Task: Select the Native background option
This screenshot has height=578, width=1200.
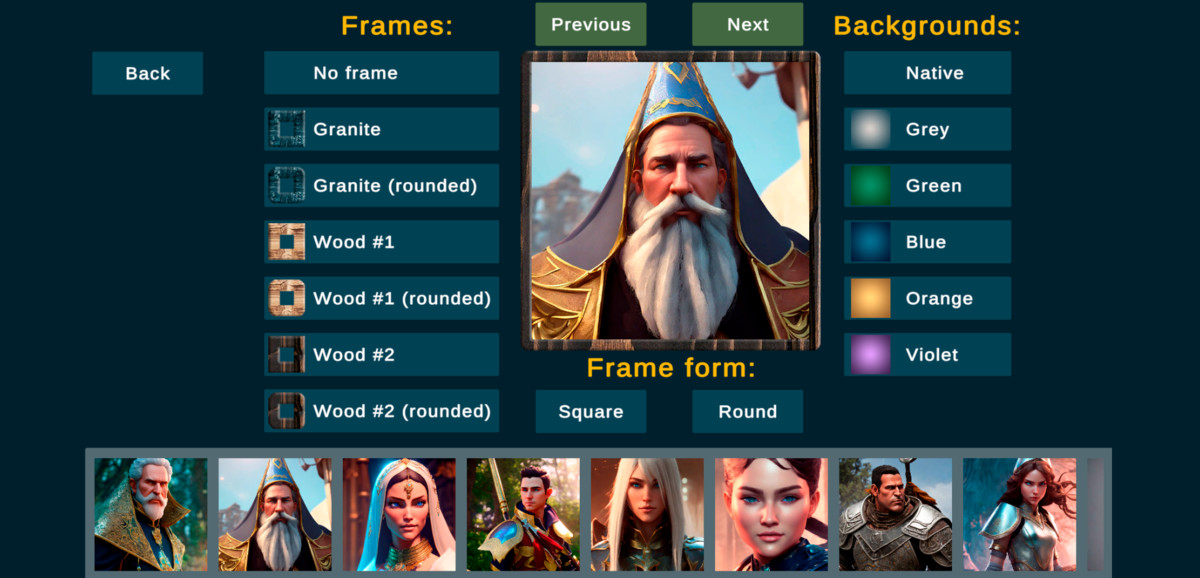Action: (x=927, y=73)
